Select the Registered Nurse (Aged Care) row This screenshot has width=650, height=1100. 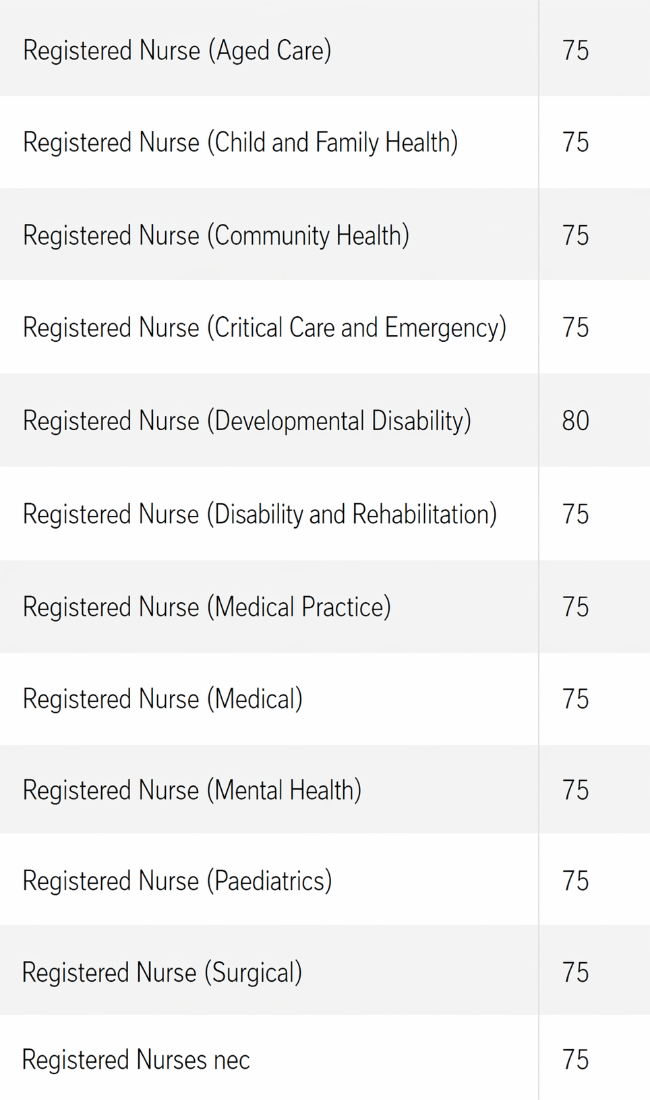pyautogui.click(x=325, y=50)
